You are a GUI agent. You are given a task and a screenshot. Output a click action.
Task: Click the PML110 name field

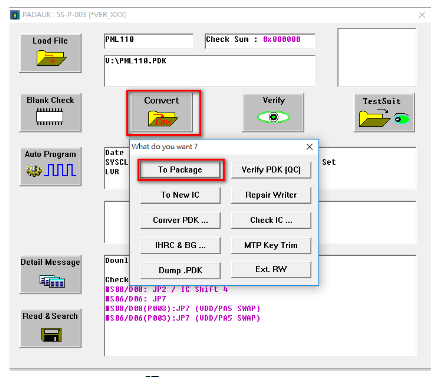pos(149,41)
